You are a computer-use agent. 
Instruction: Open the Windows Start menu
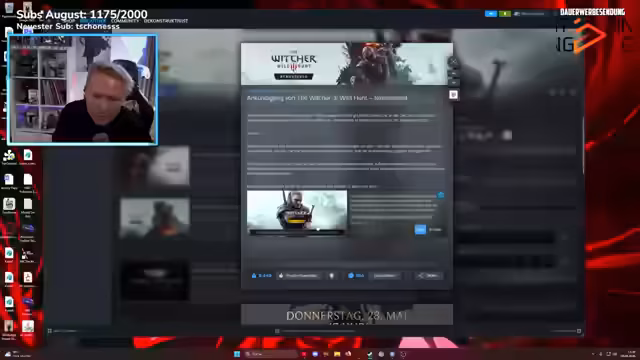click(237, 354)
